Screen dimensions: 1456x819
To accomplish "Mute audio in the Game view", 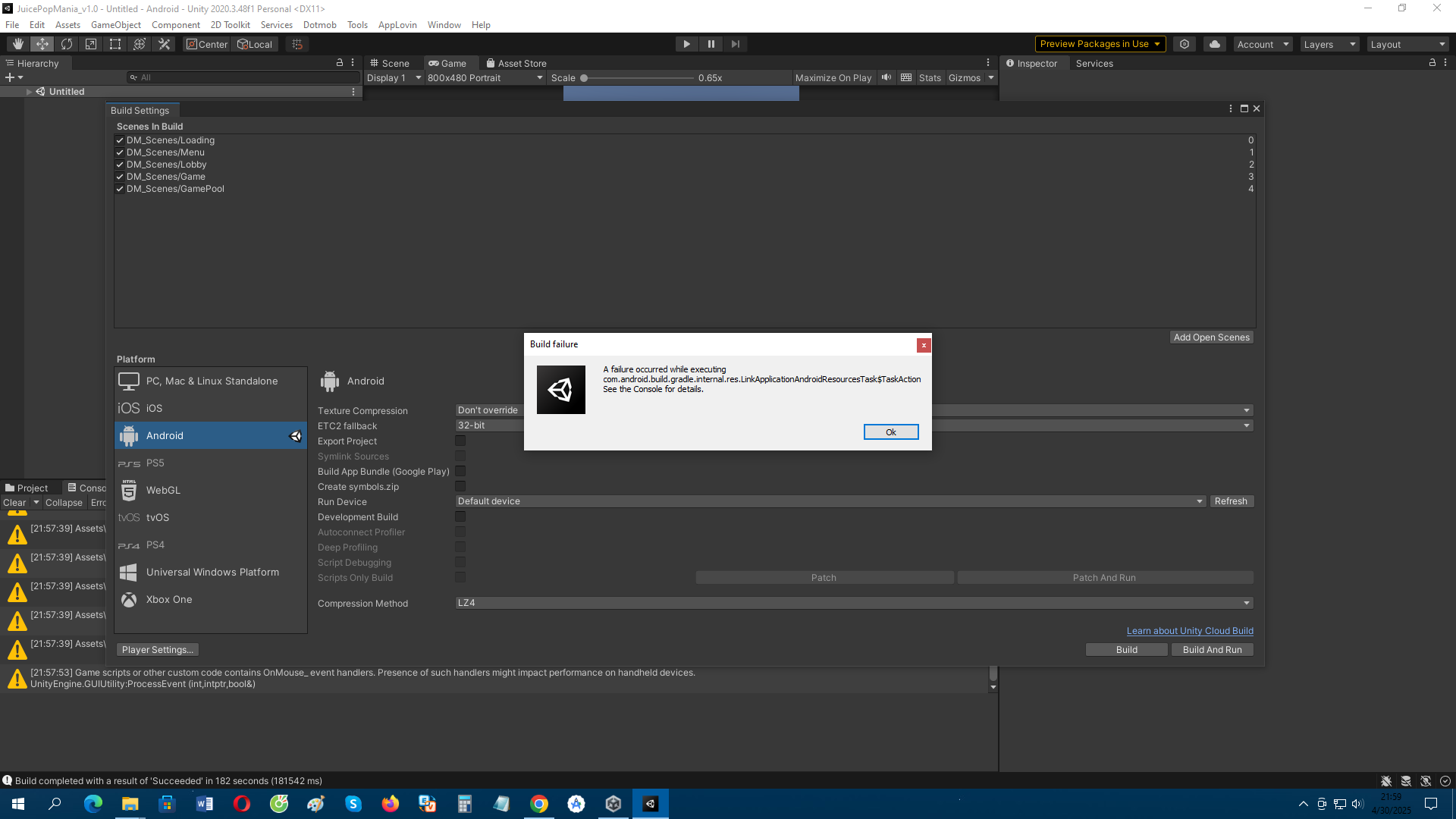I will [x=886, y=77].
